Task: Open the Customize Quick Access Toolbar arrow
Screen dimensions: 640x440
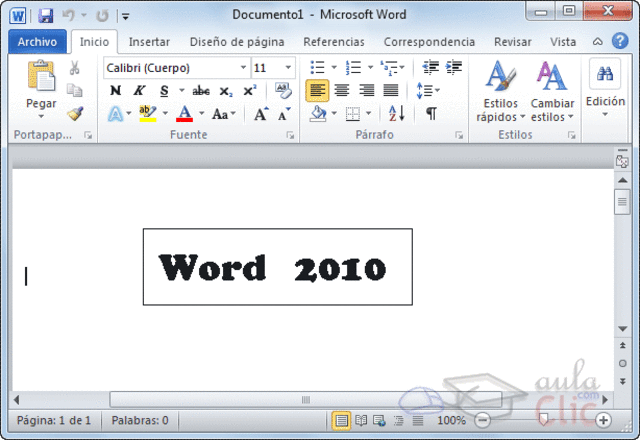Action: pos(126,17)
